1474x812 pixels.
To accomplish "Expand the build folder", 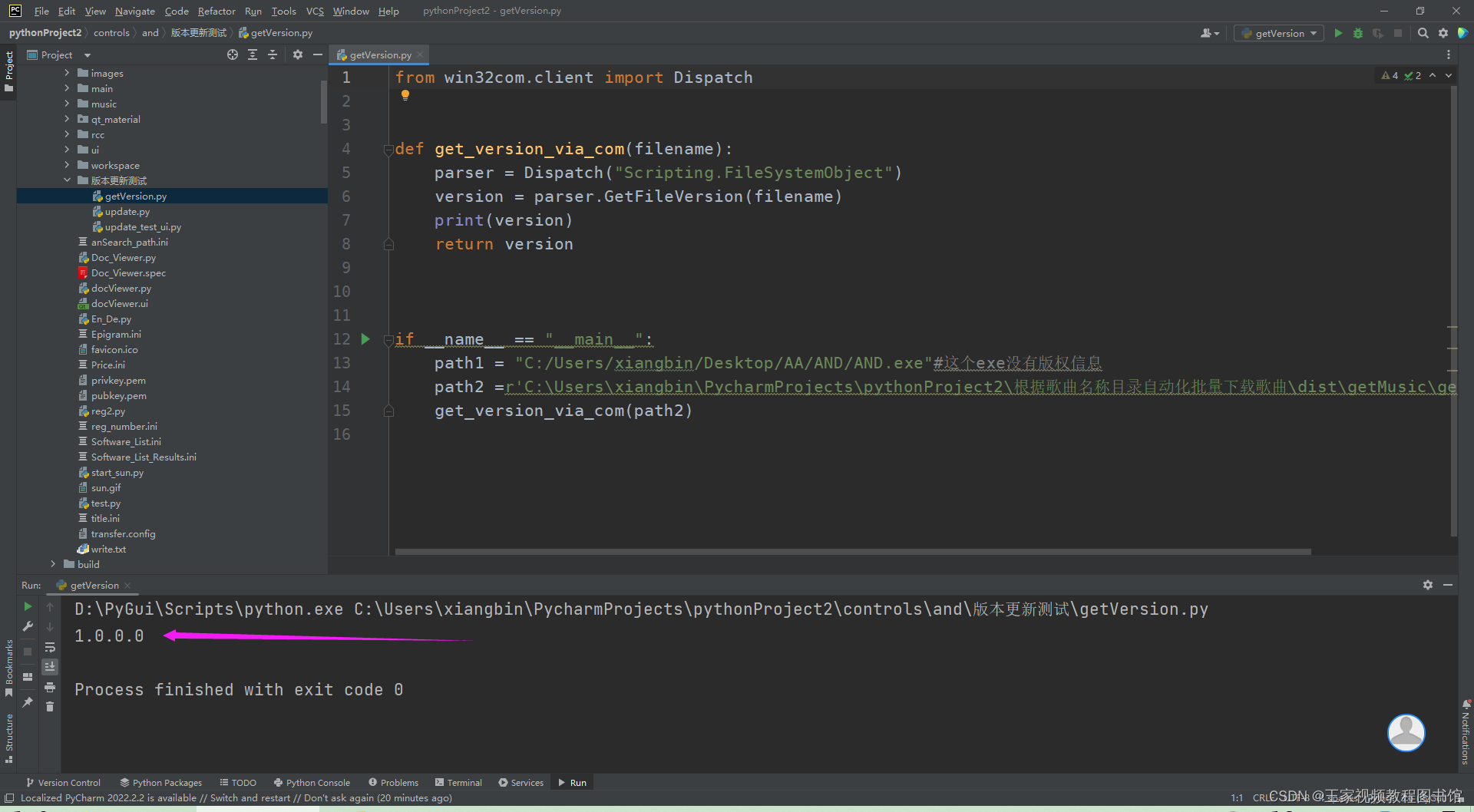I will point(51,564).
